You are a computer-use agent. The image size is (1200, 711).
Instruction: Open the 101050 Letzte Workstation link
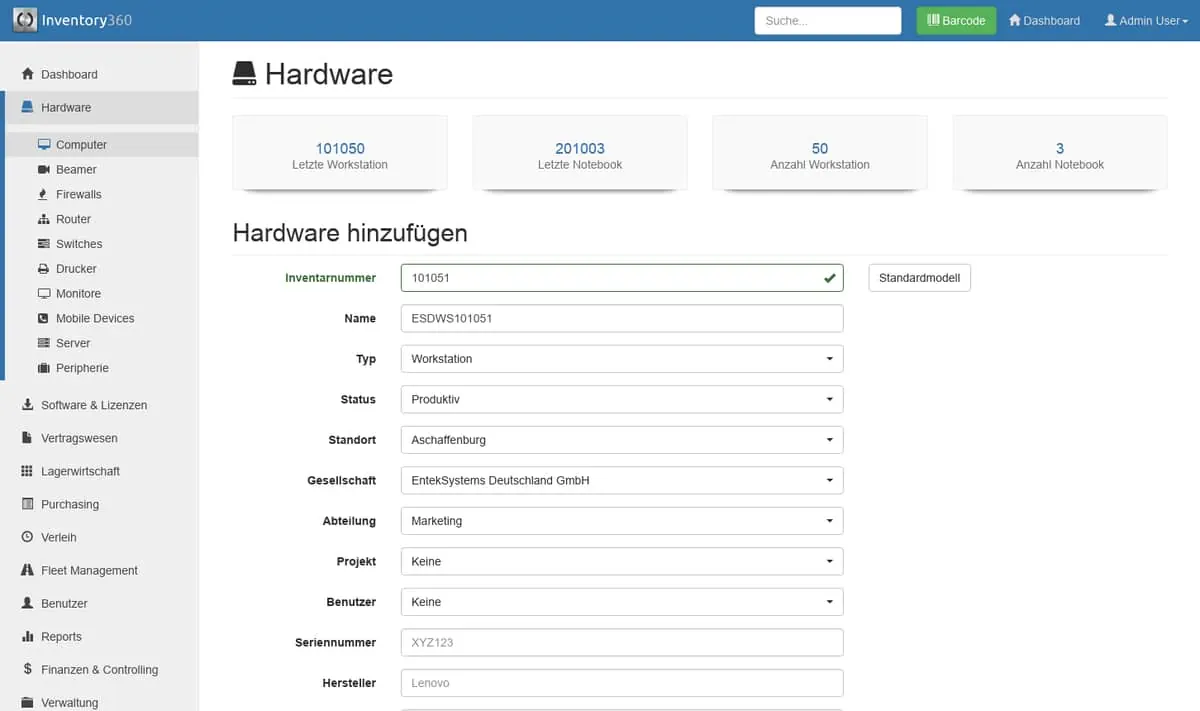[340, 149]
